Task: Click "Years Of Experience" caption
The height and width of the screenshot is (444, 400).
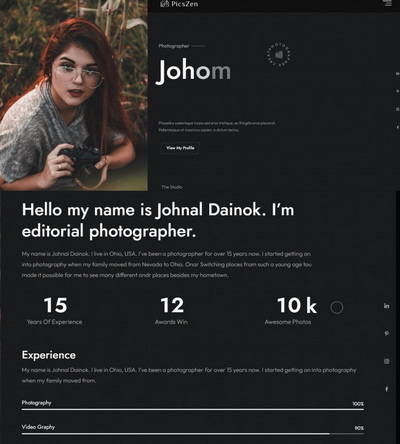Action: [54, 322]
